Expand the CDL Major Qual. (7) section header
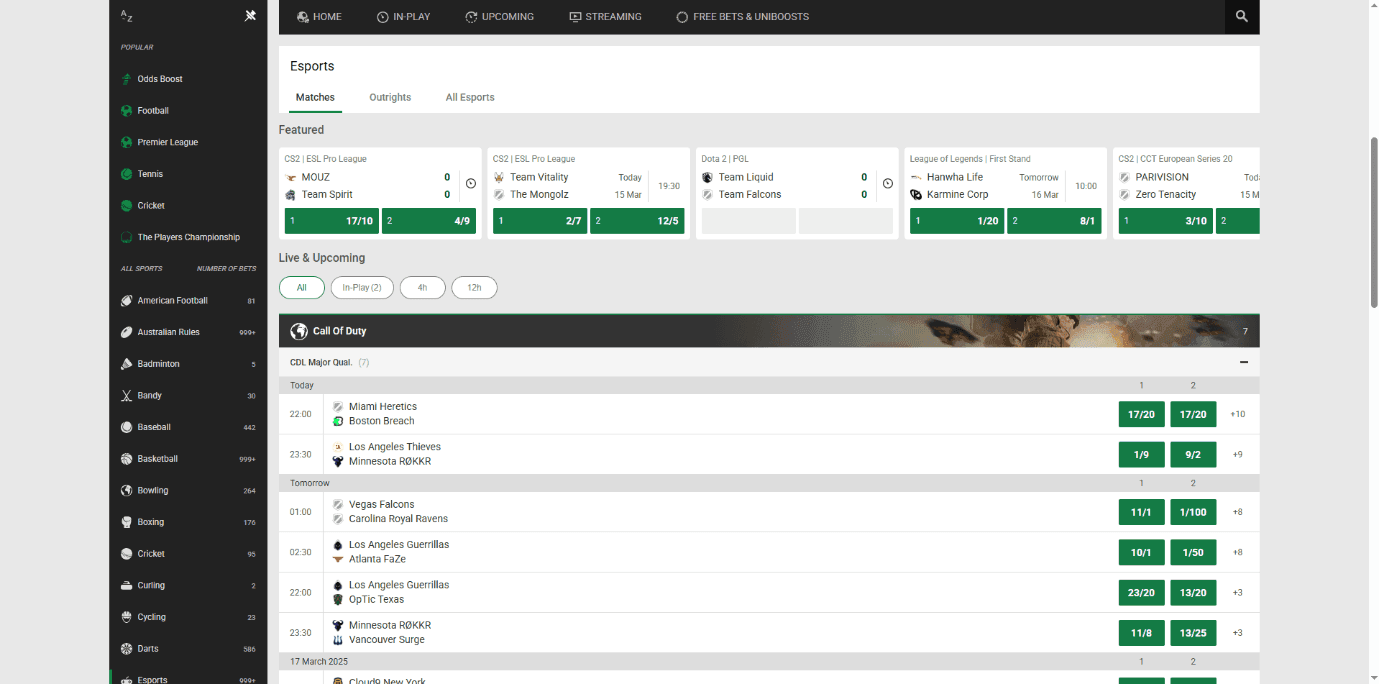The image size is (1379, 684). tap(327, 362)
